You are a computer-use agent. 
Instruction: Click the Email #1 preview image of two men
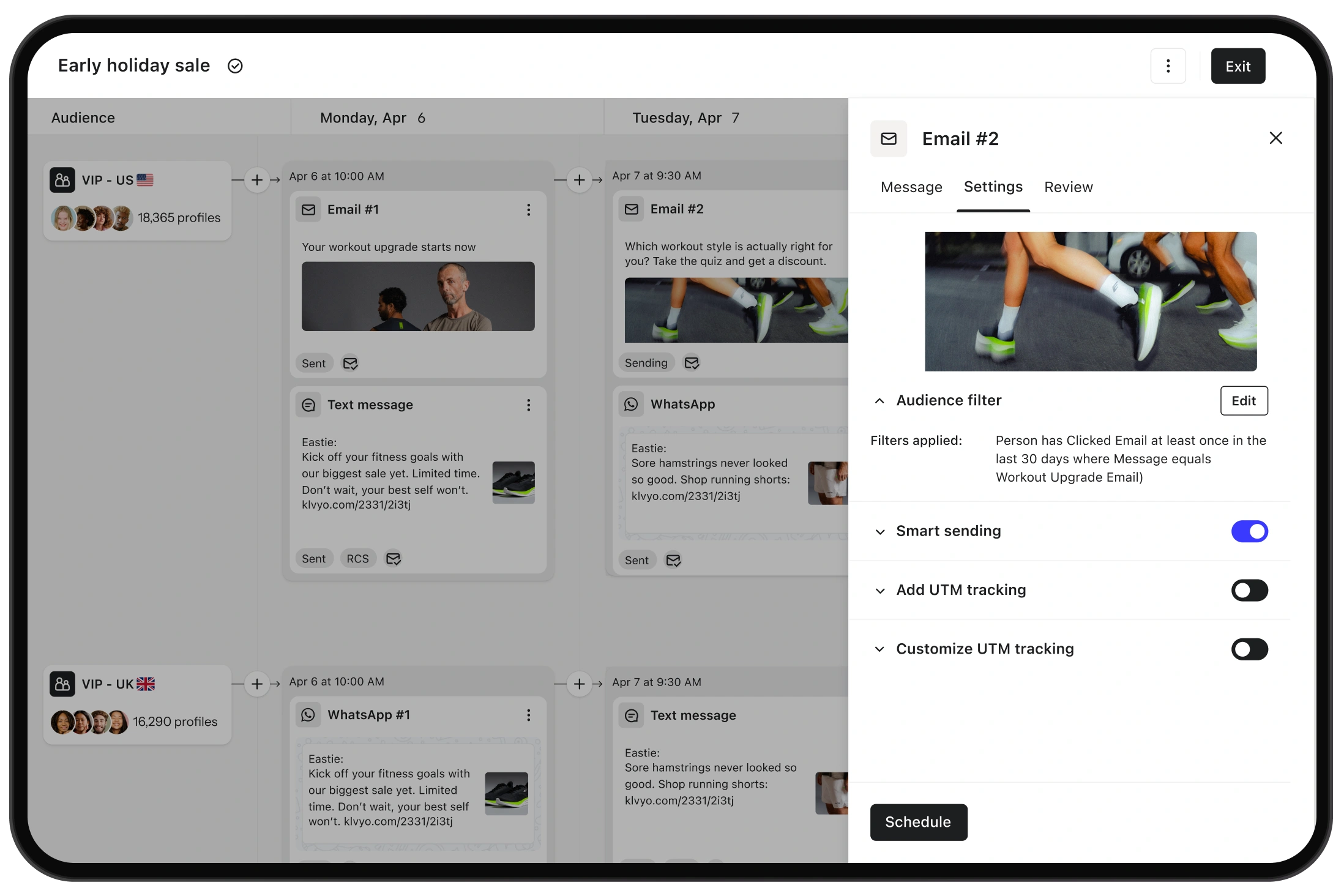click(x=418, y=297)
